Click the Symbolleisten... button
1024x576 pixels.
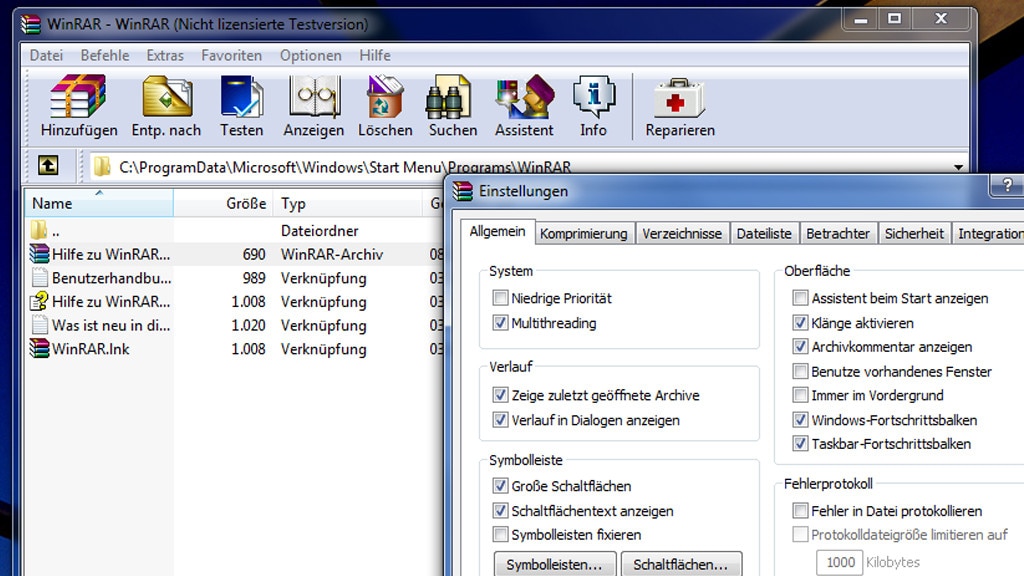(554, 564)
